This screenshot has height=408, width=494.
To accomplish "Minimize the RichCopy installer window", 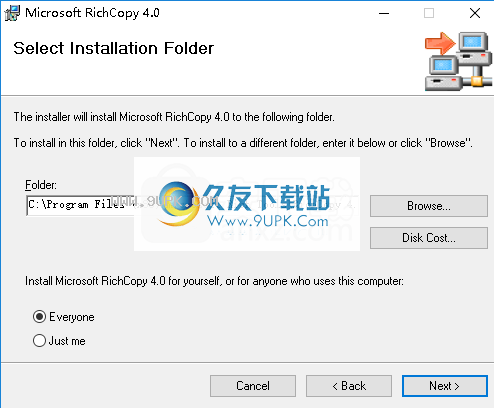I will tap(384, 13).
